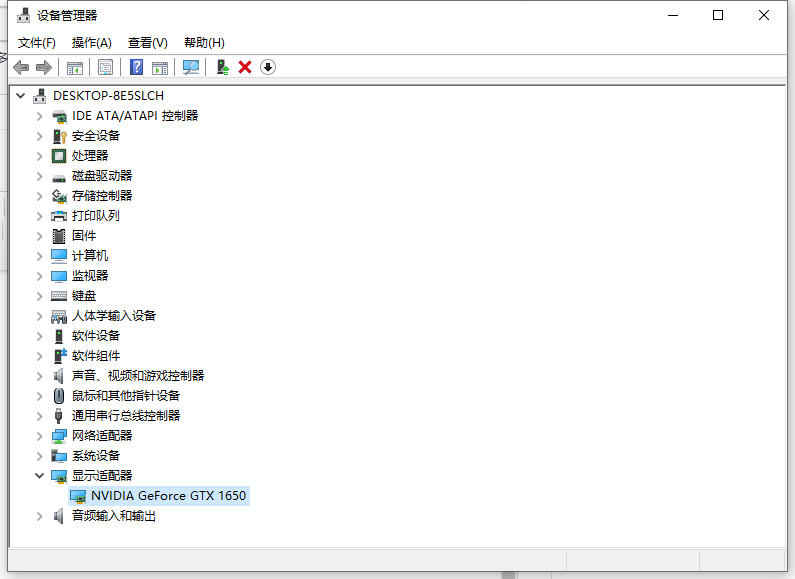
Task: Collapse the DESKTOP-8E5SLCH root node
Action: (21, 96)
